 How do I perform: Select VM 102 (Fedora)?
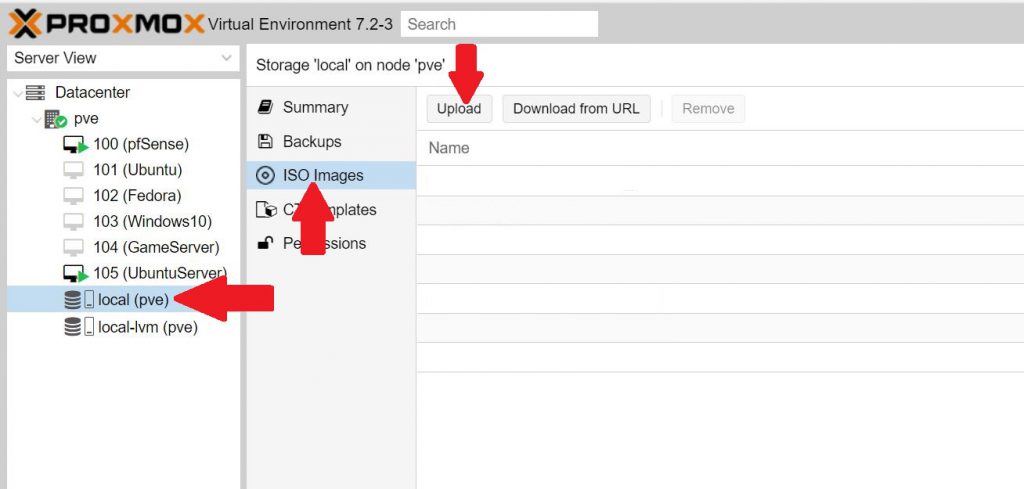pyautogui.click(x=137, y=196)
